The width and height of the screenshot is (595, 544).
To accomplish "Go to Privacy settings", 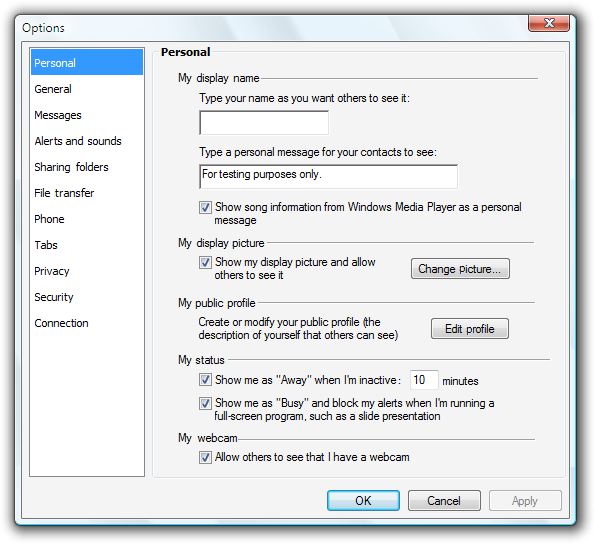I will tap(87, 271).
